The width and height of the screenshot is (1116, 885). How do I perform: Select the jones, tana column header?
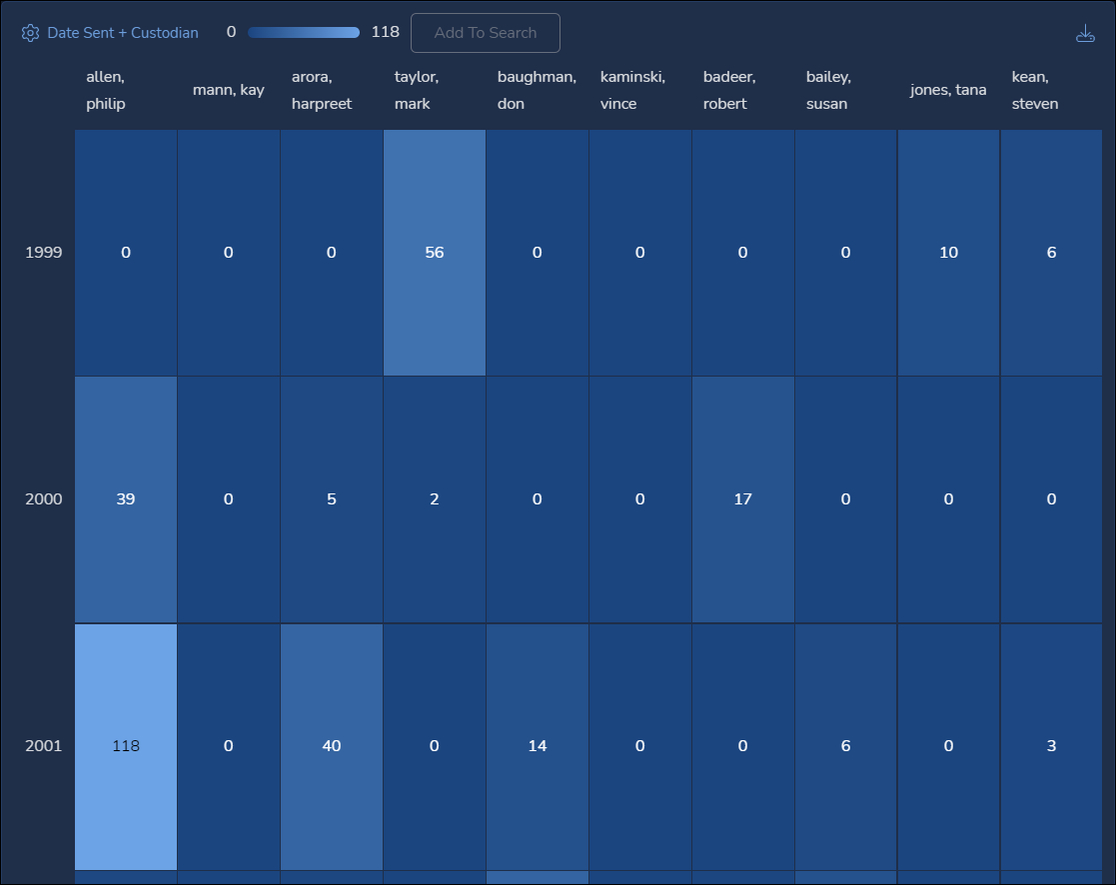click(947, 90)
